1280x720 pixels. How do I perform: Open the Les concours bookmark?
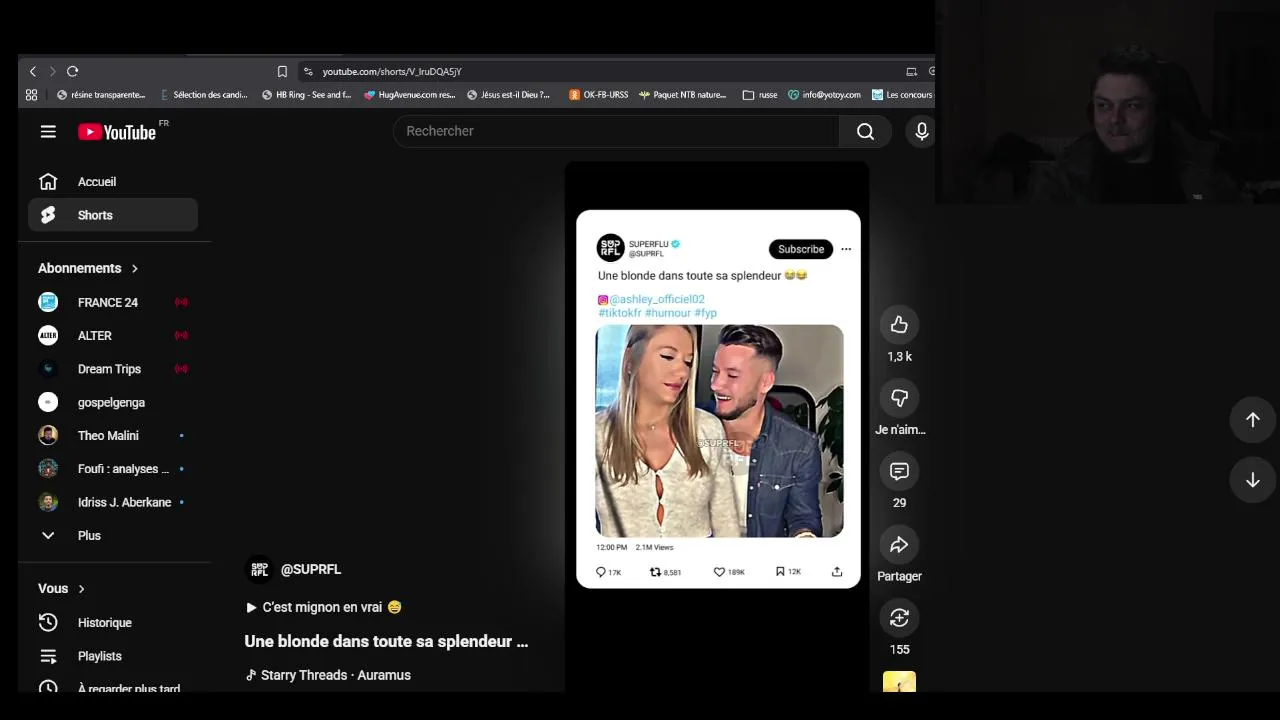(x=902, y=95)
